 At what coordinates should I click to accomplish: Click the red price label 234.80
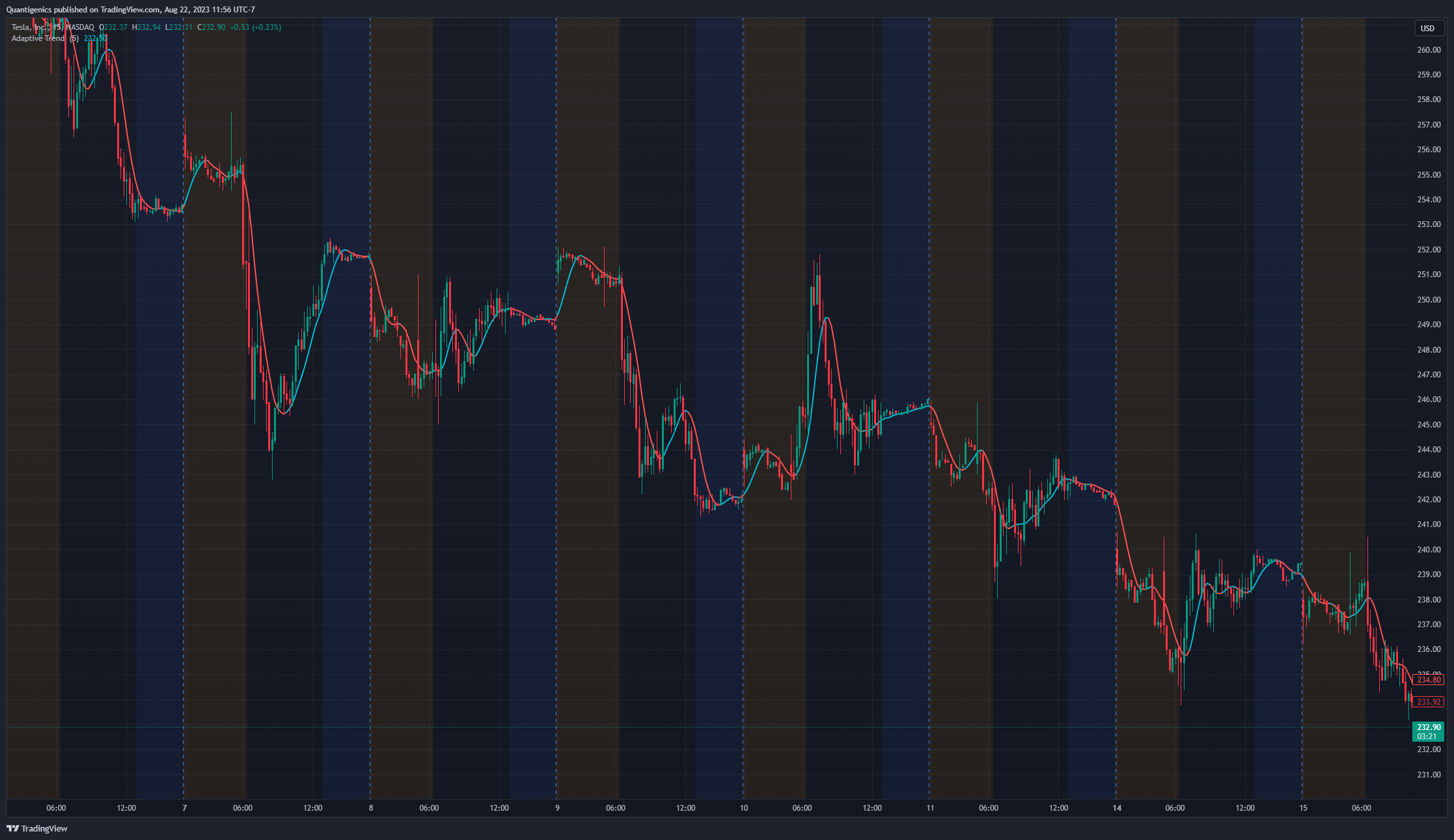pos(1429,680)
